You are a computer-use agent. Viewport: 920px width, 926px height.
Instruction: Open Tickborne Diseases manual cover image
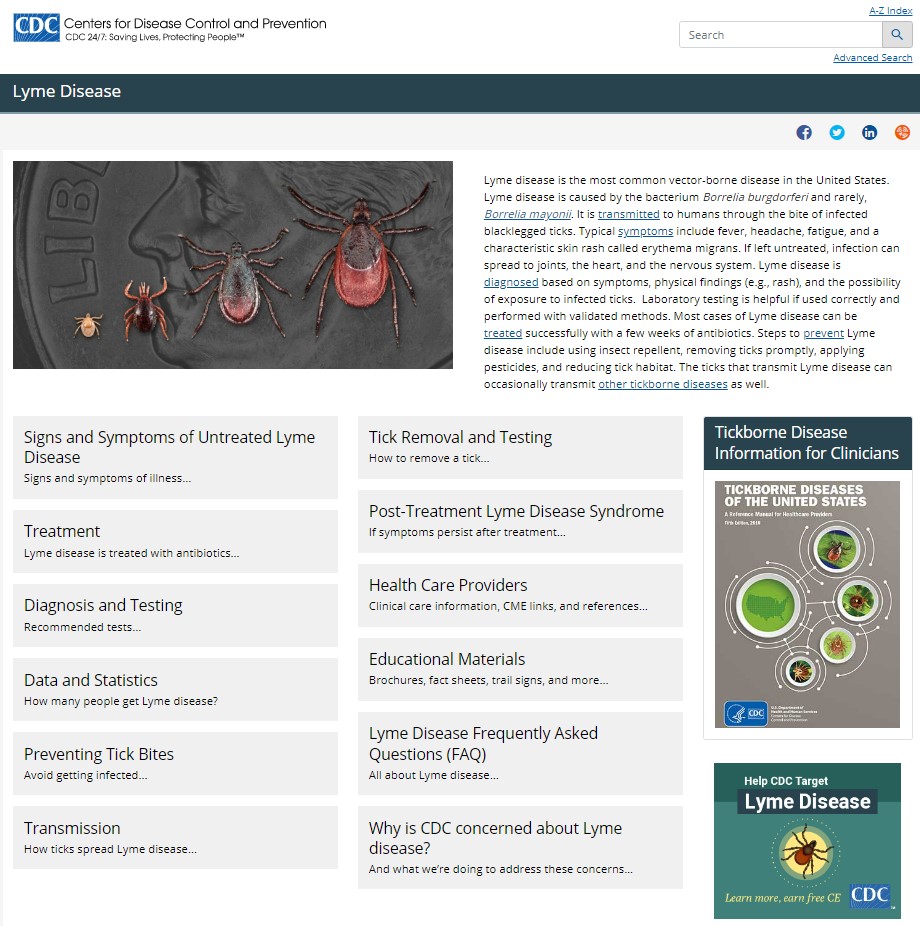(x=807, y=604)
